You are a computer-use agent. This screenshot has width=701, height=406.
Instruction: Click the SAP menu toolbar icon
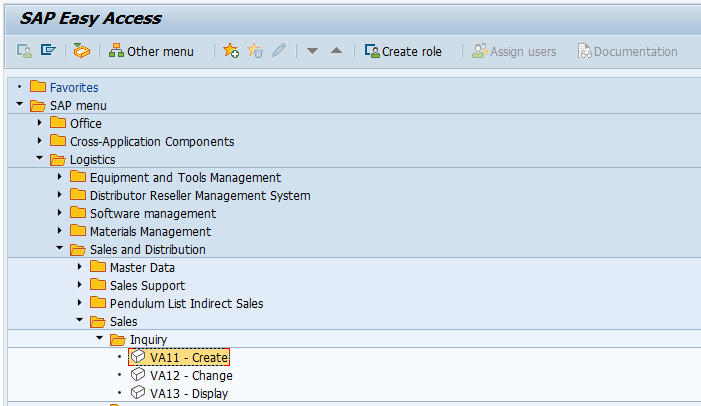[48, 50]
